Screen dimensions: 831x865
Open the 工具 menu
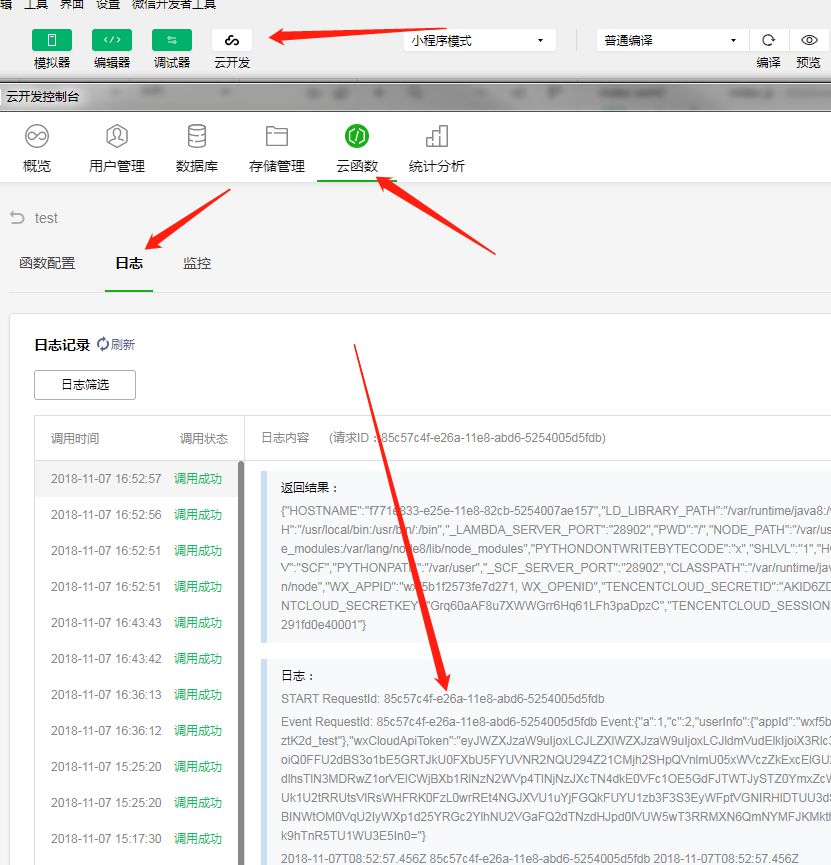pyautogui.click(x=36, y=4)
